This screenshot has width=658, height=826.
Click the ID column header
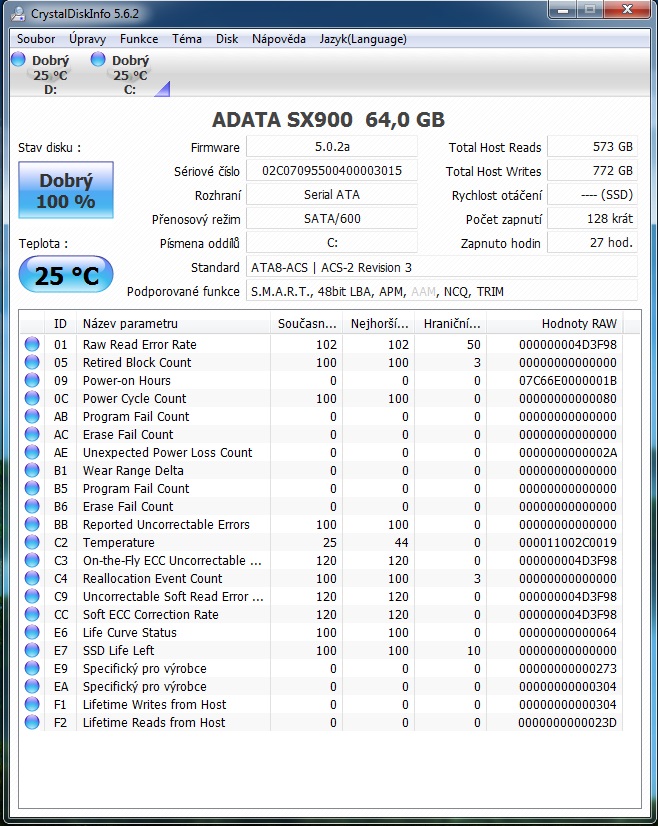click(x=61, y=323)
